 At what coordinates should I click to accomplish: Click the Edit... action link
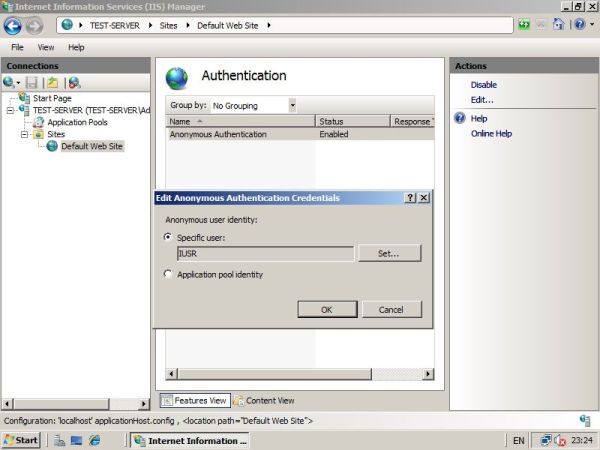click(x=482, y=99)
